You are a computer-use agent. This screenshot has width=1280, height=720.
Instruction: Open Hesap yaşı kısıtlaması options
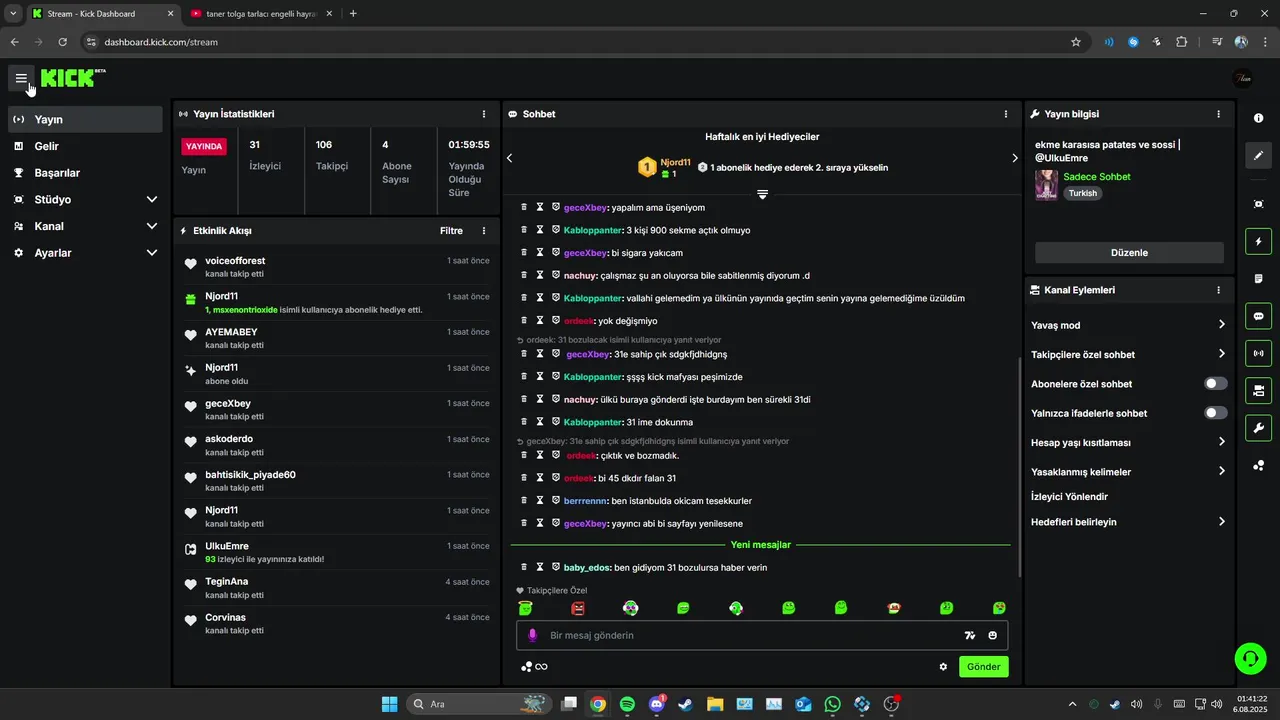1129,442
